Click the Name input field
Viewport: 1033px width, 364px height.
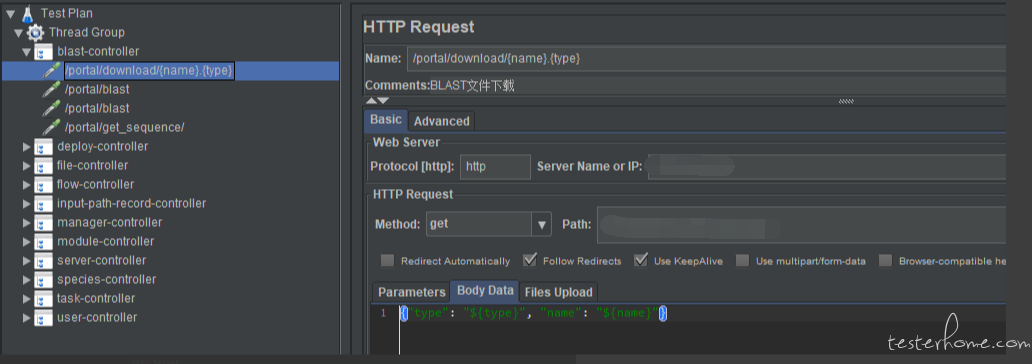pos(706,58)
